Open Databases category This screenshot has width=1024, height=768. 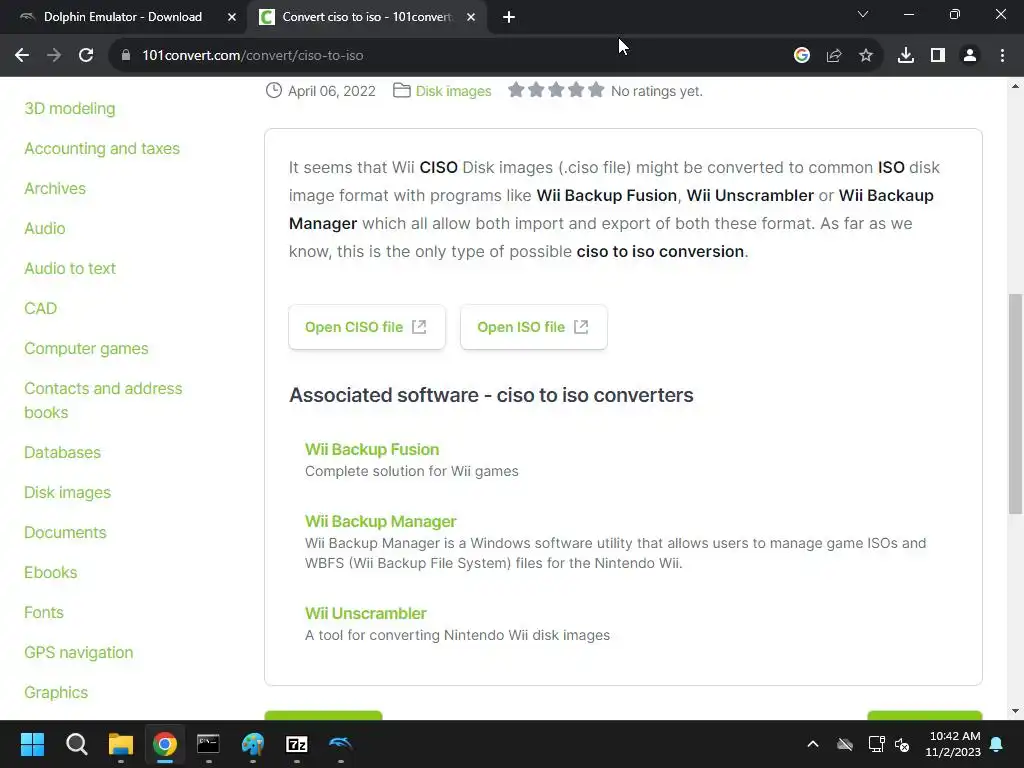[63, 453]
